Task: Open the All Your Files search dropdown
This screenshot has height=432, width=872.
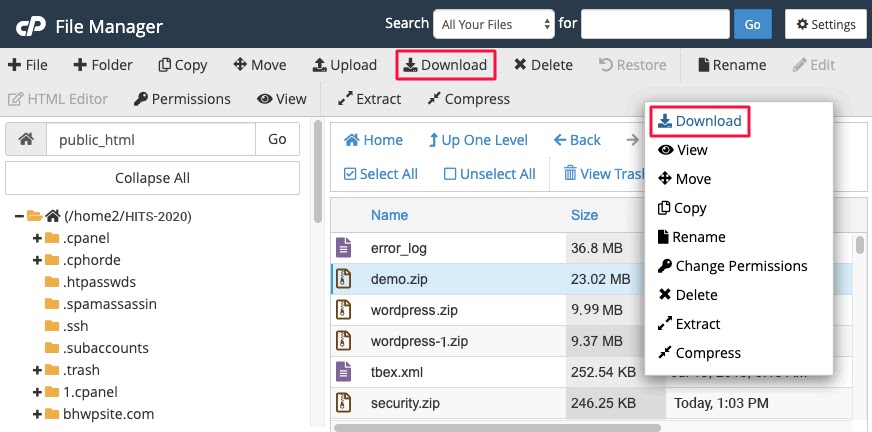Action: point(494,24)
